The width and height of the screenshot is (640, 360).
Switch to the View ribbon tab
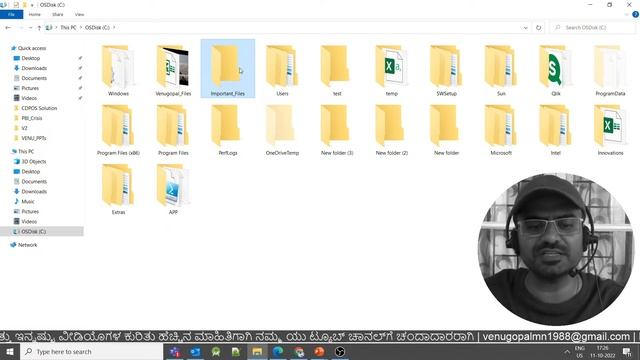(x=79, y=14)
